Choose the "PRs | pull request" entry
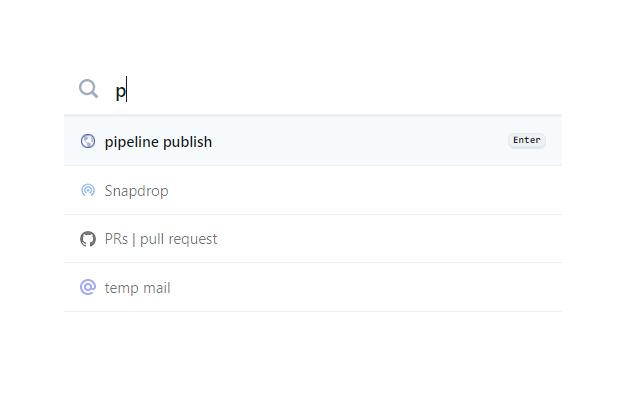Image resolution: width=640 pixels, height=400 pixels. pyautogui.click(x=161, y=239)
